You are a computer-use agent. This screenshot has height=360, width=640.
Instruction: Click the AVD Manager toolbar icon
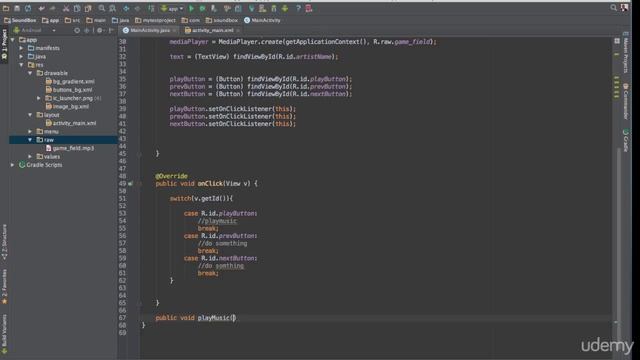[262, 8]
